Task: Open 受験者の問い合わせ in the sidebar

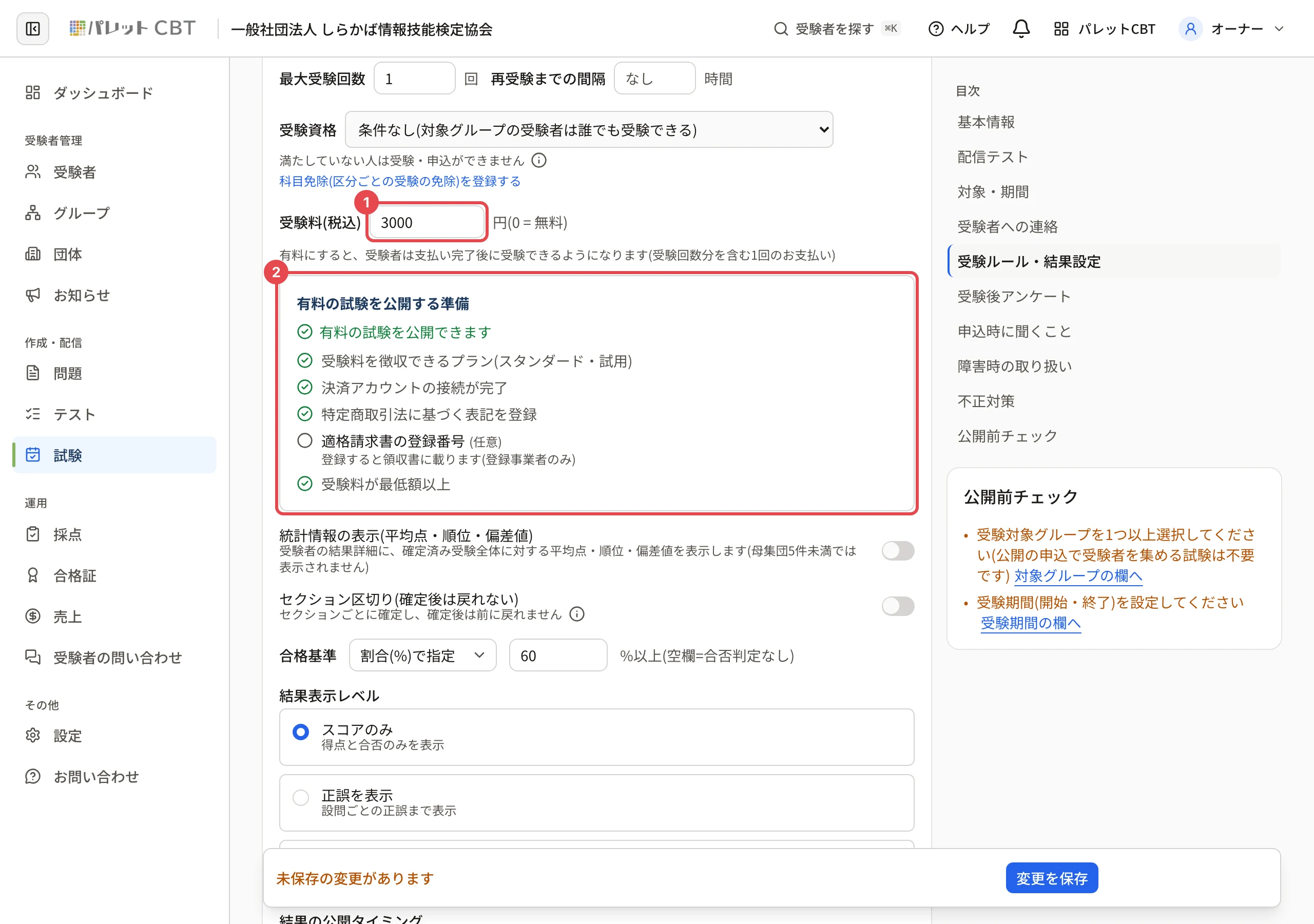Action: [114, 657]
